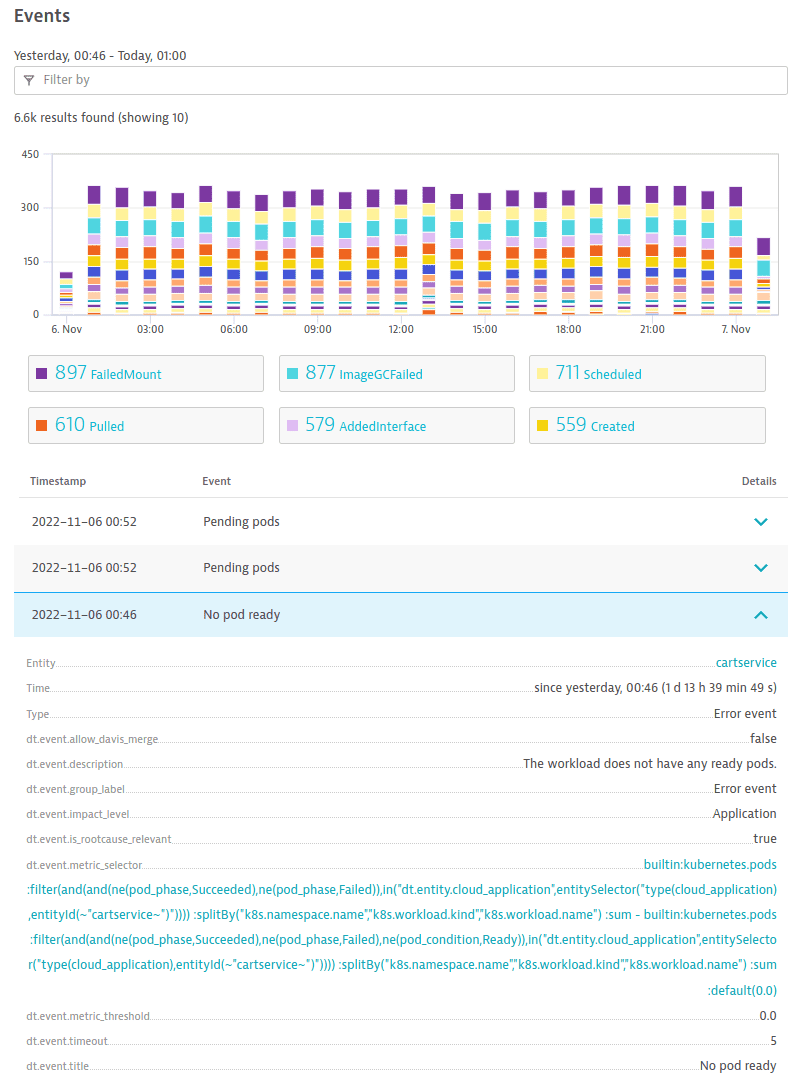Open the builtin:kubernetes.pods metric selector link
Image resolution: width=799 pixels, height=1087 pixels.
[710, 864]
